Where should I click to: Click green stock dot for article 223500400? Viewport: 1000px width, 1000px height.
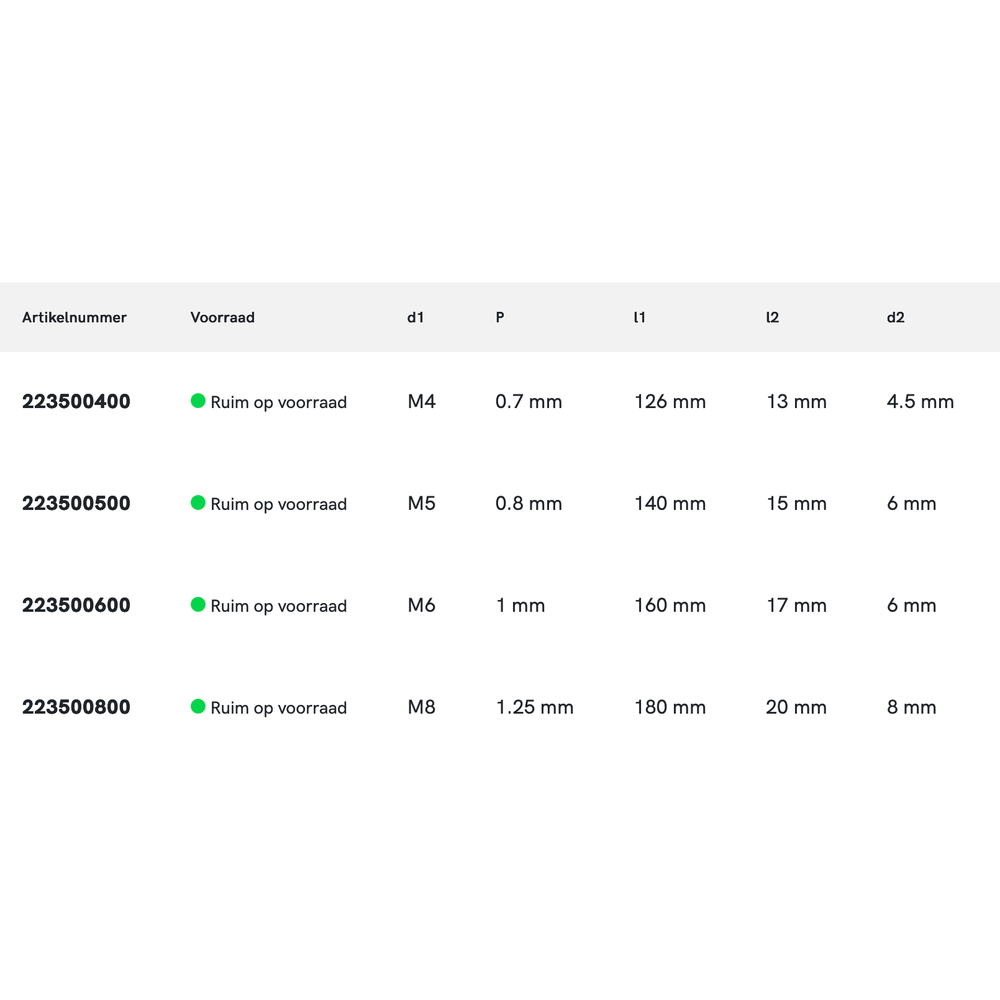pyautogui.click(x=198, y=401)
